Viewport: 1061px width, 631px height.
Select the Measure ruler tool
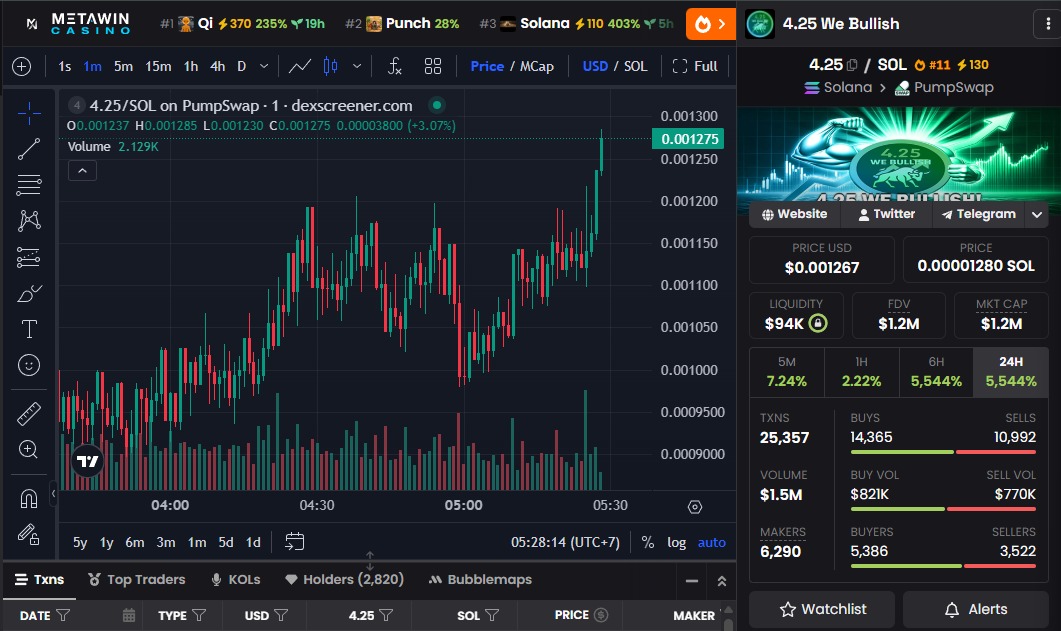28,412
